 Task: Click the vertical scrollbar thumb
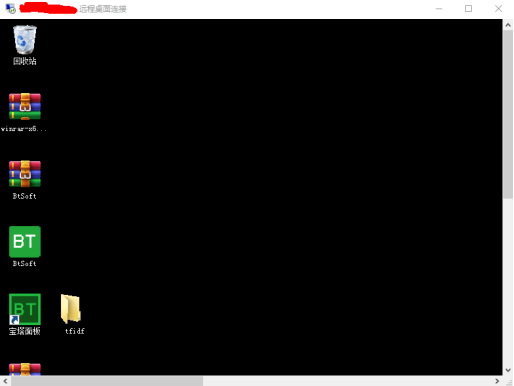tap(508, 114)
